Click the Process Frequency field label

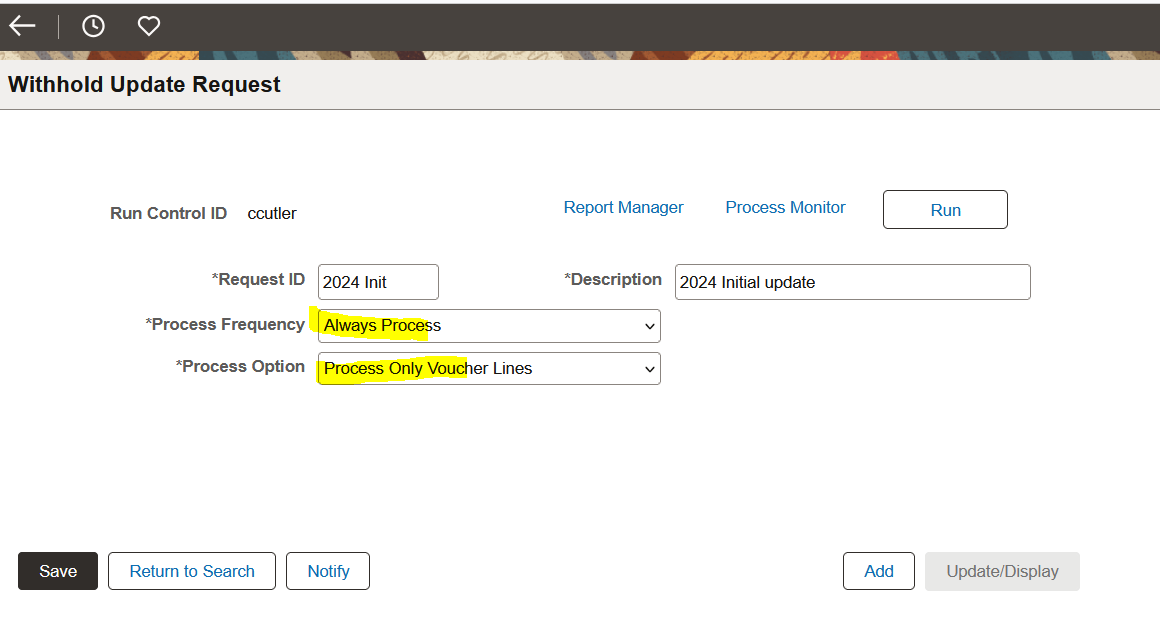pos(226,324)
